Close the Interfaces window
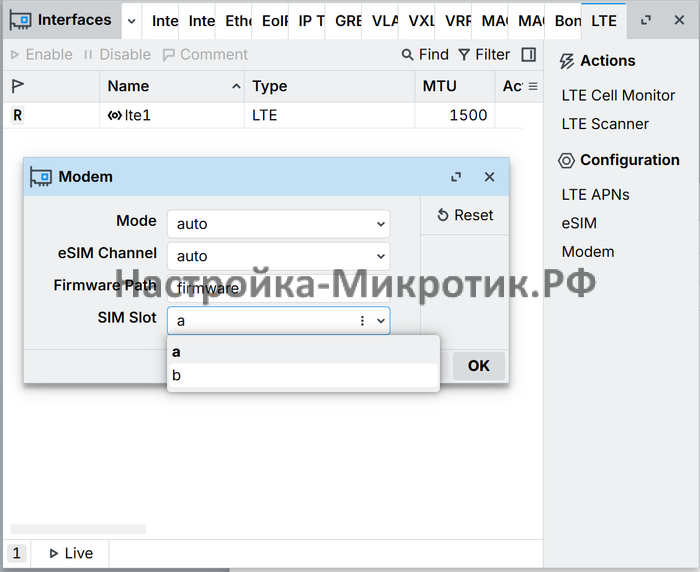The height and width of the screenshot is (572, 700). 679,20
